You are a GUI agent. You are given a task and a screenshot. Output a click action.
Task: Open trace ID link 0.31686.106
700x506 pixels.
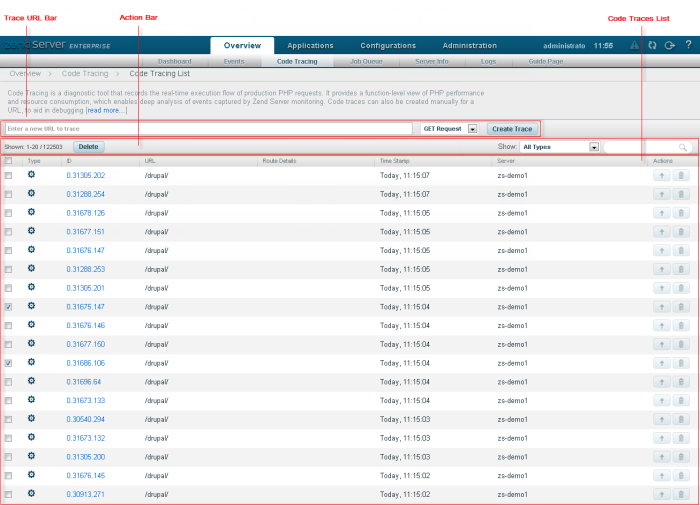(85, 363)
